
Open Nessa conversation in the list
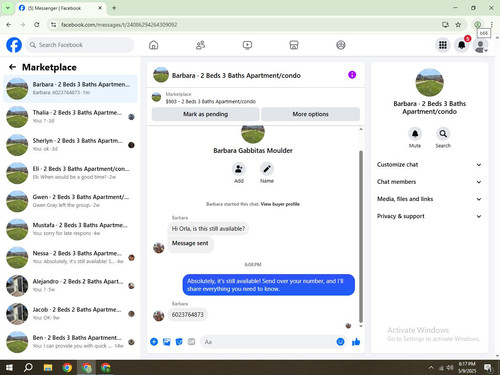(70, 257)
